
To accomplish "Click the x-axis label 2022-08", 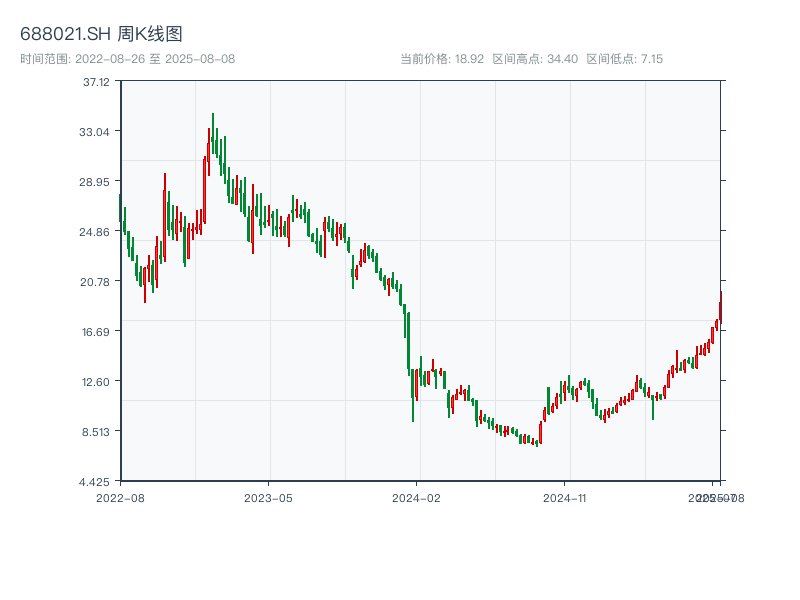I will point(120,498).
